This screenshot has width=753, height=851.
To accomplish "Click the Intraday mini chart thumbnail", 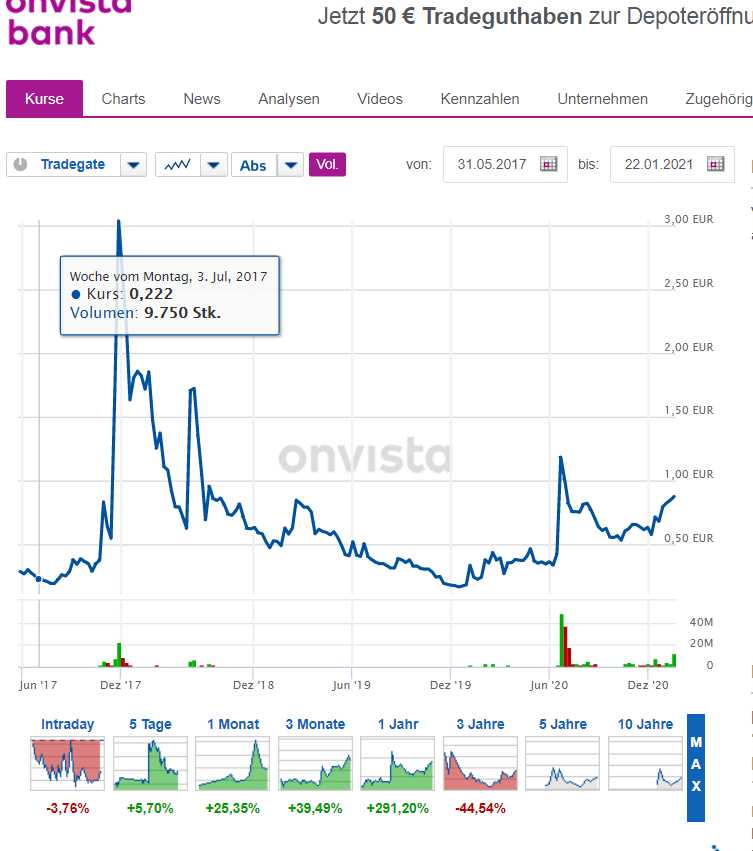I will click(67, 763).
